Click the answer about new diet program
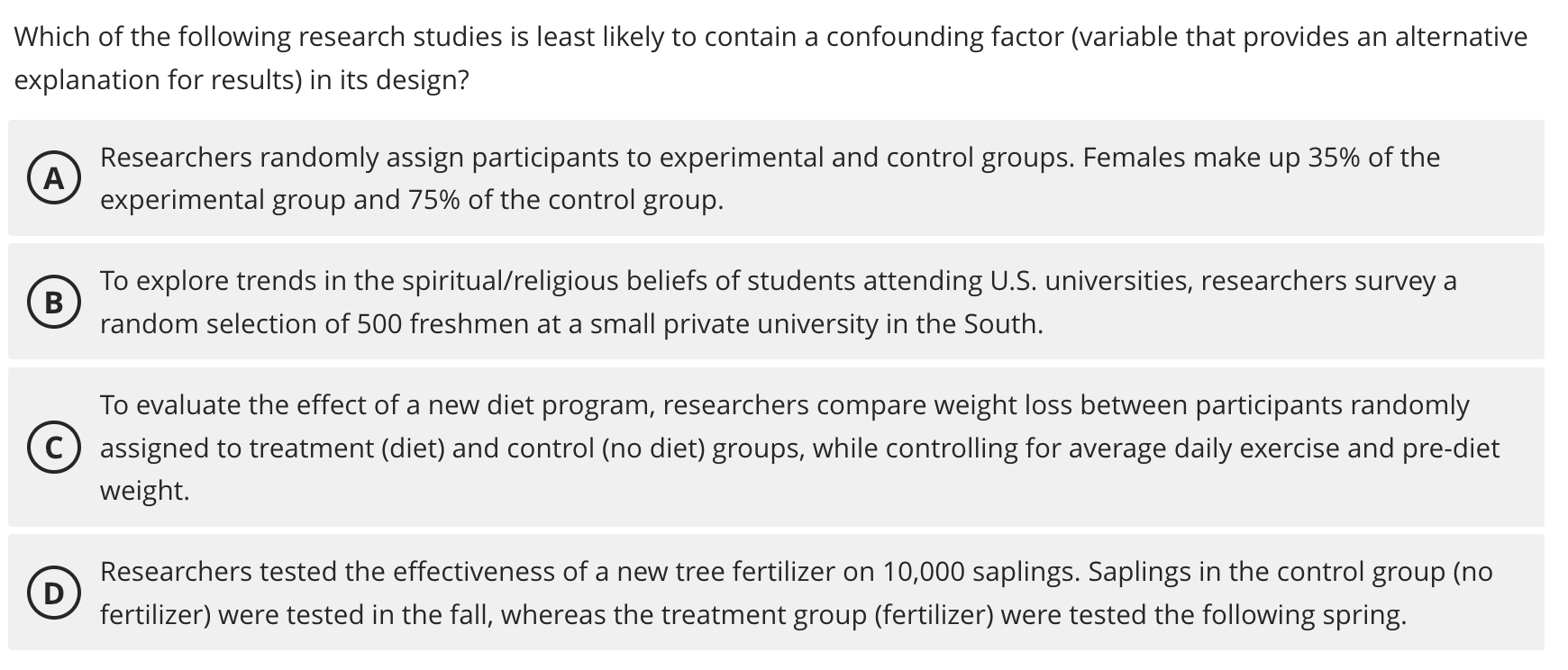This screenshot has height=670, width=1568. 776,448
